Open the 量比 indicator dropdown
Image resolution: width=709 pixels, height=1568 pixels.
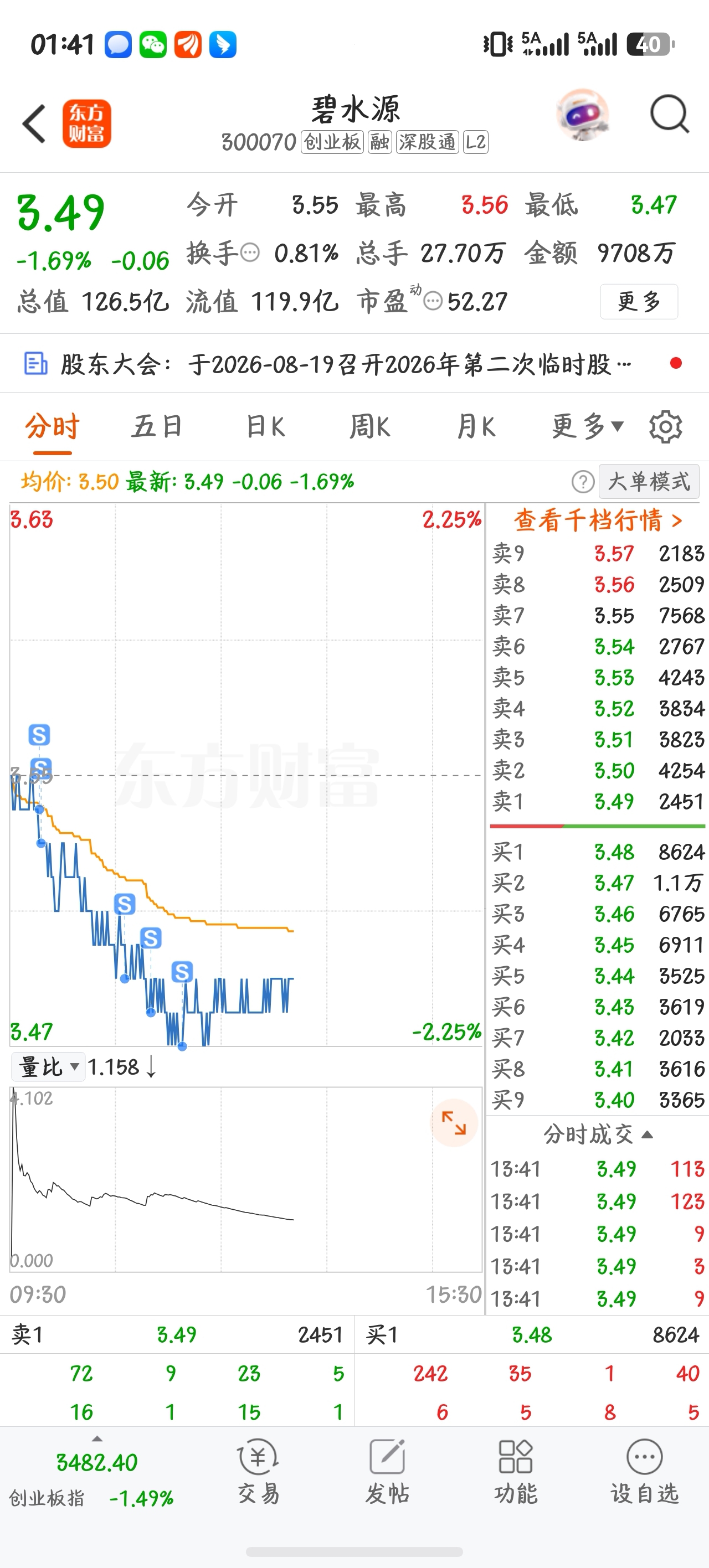pyautogui.click(x=49, y=1066)
